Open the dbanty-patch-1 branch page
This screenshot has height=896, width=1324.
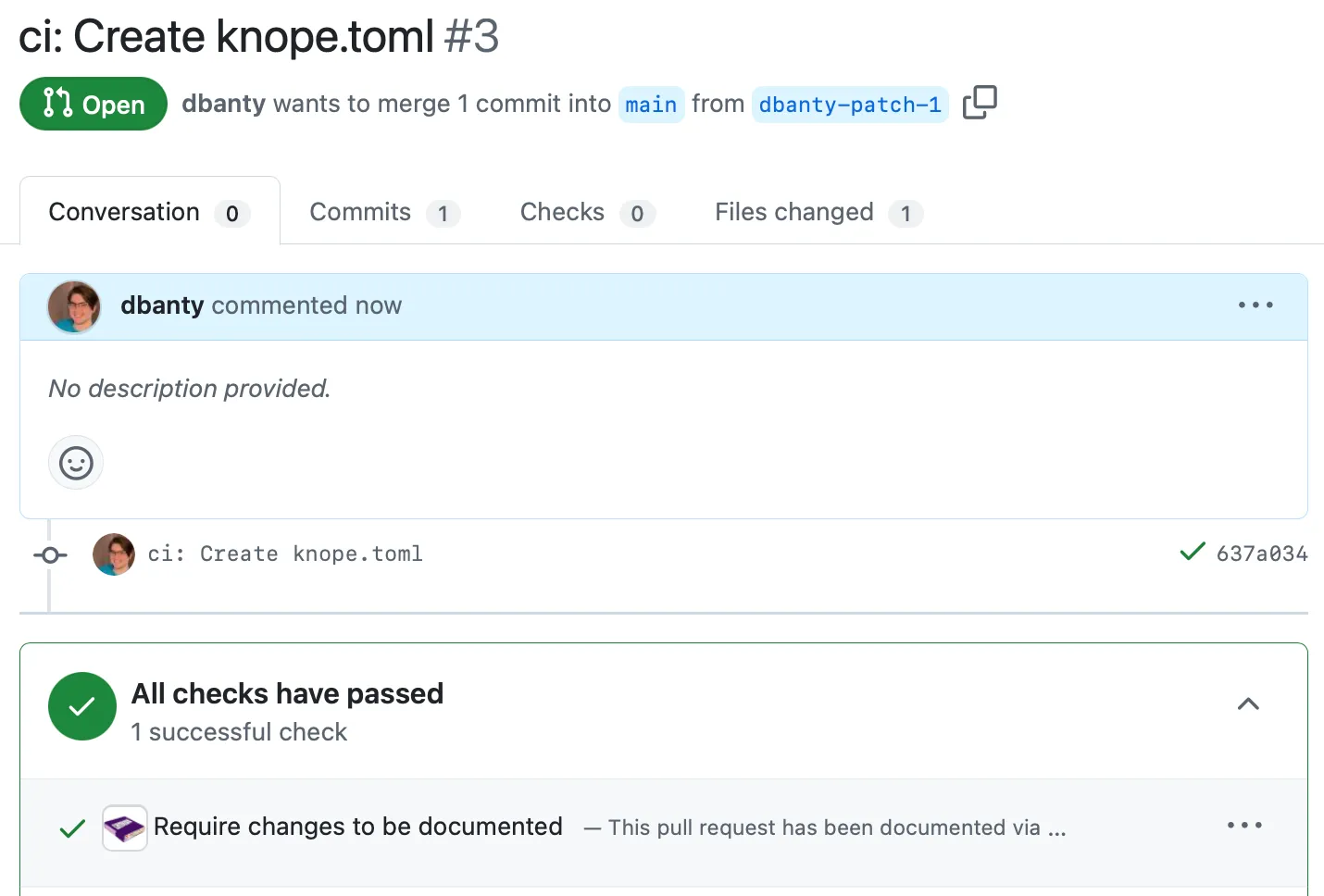point(849,104)
